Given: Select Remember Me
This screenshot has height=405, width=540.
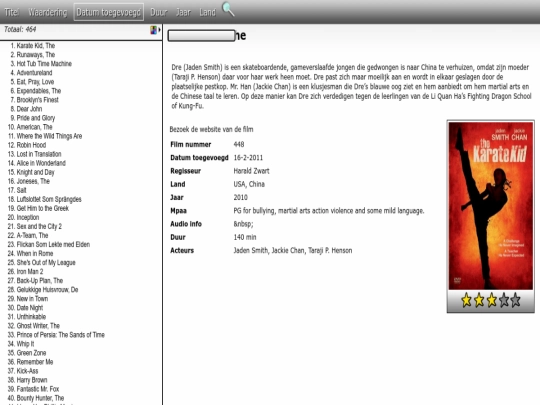Looking at the screenshot, I should 35,362.
